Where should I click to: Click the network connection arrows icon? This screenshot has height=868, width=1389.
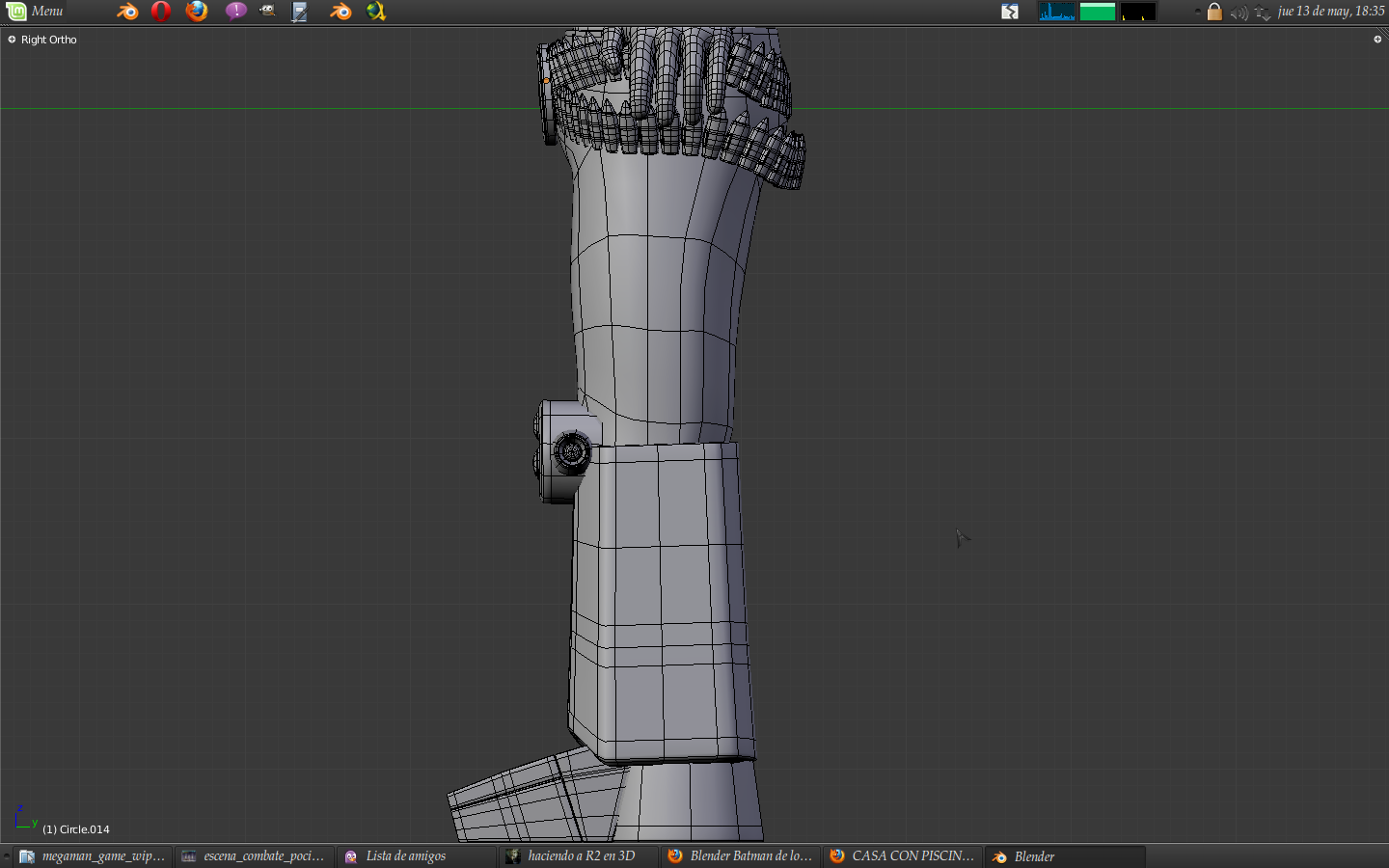coord(1263,13)
